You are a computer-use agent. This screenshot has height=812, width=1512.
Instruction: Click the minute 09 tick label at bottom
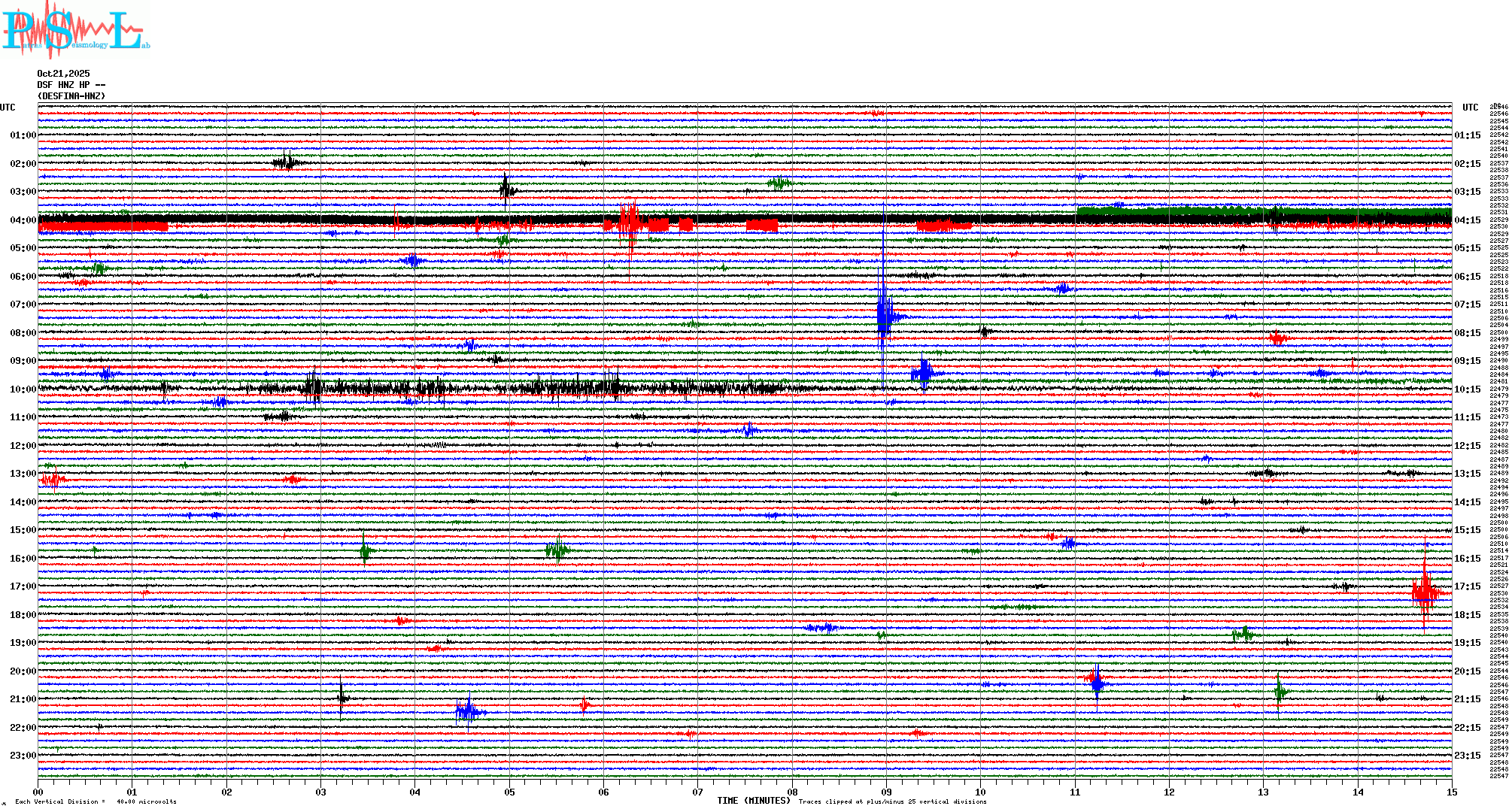[x=886, y=792]
